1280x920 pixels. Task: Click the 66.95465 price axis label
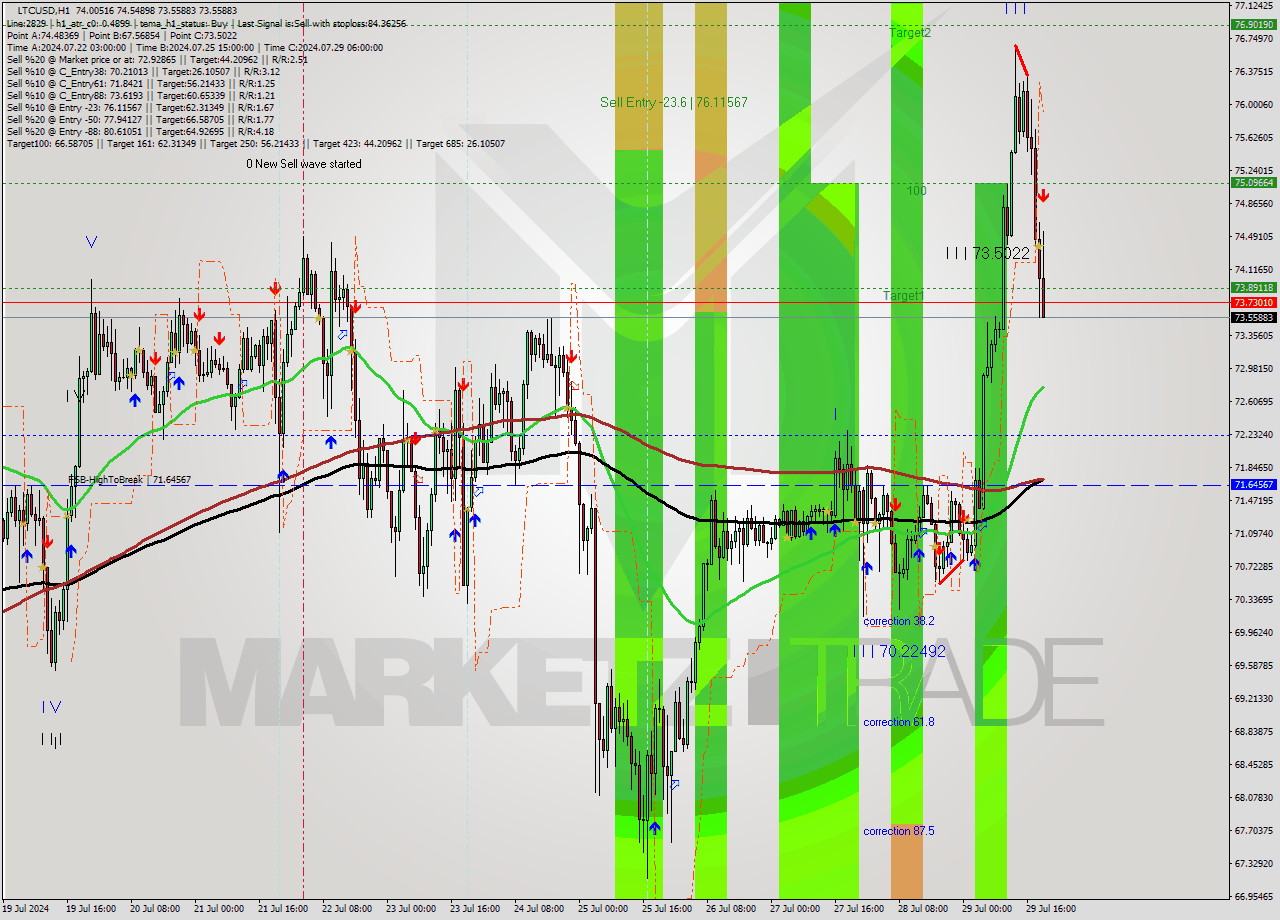[x=1253, y=897]
